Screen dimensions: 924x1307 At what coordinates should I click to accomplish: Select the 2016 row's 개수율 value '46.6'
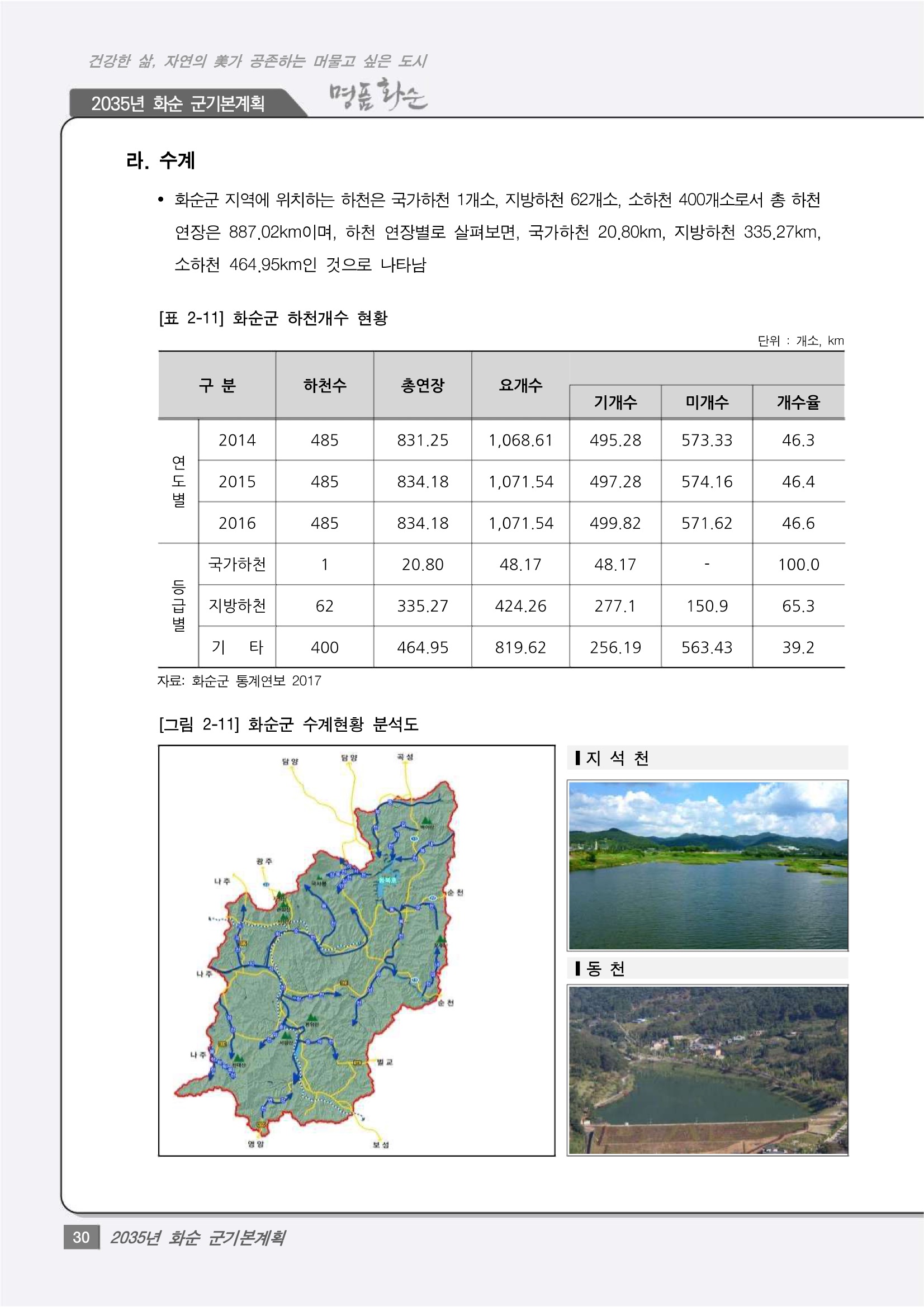click(798, 523)
